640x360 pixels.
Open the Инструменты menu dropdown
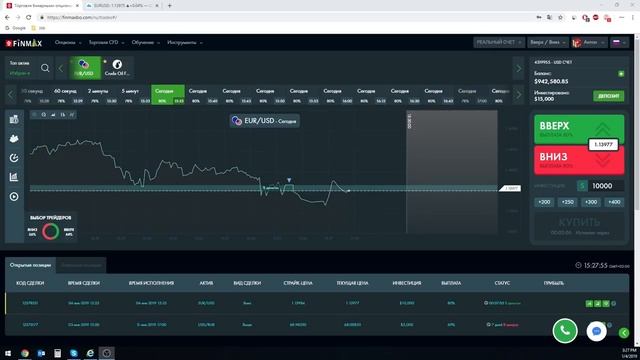pyautogui.click(x=184, y=42)
